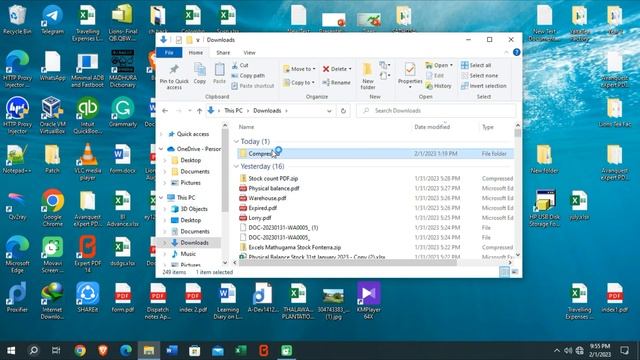Click the Search Downloads field

(x=436, y=111)
